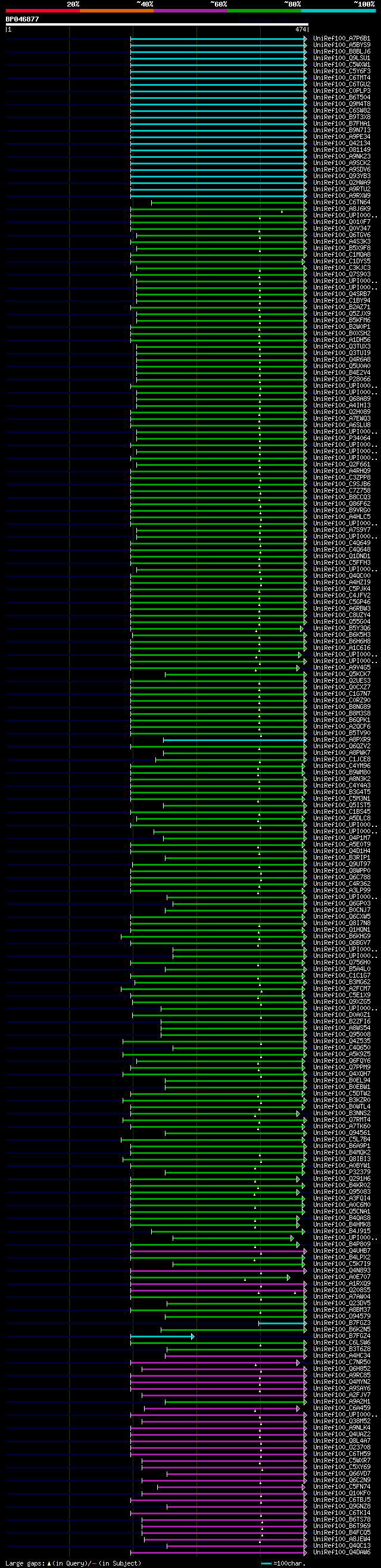Select UniRef100_B7FHA1 label
Image resolution: width=381 pixels, height=1568 pixels.
click(x=342, y=123)
